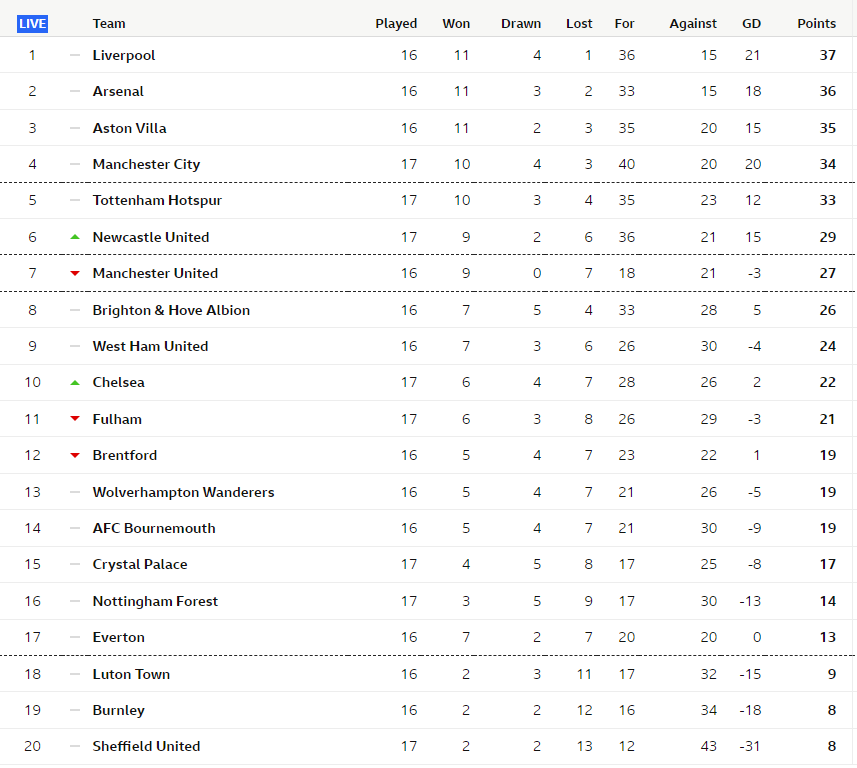Open the Arsenal team link
Image resolution: width=857 pixels, height=768 pixels.
click(118, 91)
